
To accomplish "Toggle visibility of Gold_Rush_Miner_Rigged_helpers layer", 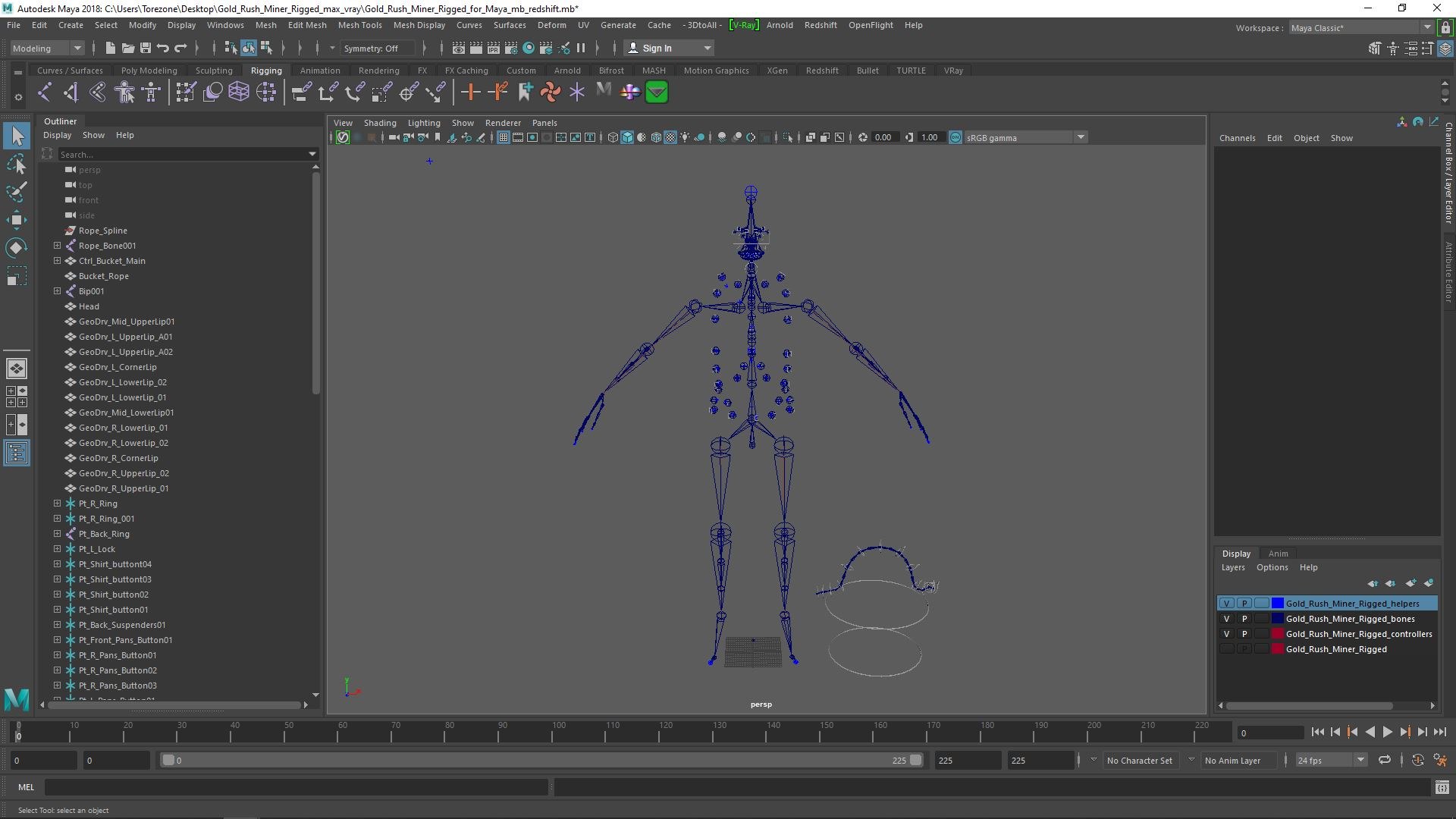I will [x=1226, y=604].
